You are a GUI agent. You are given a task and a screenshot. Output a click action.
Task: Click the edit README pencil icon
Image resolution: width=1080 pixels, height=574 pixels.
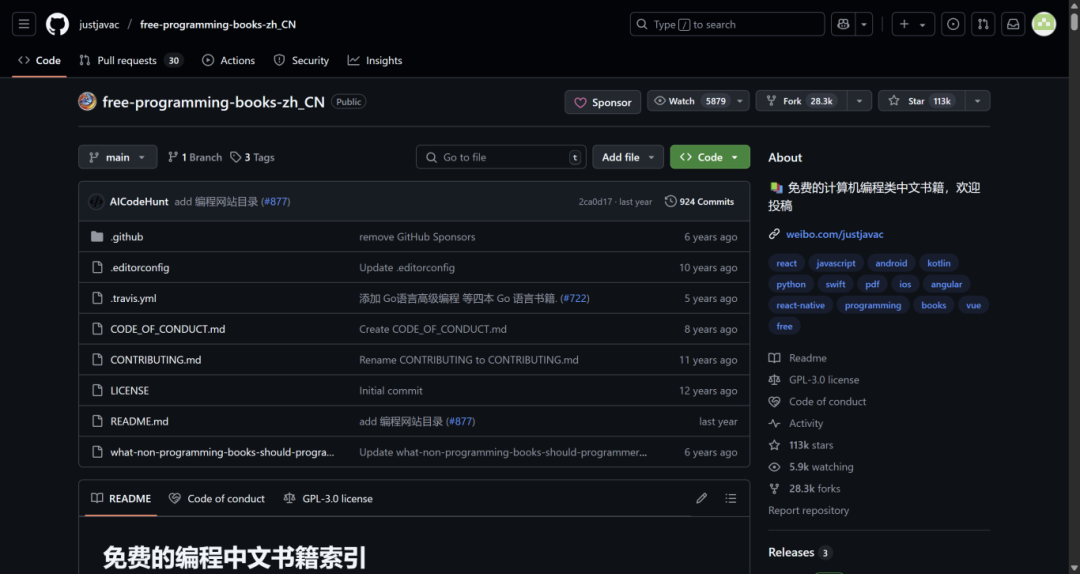(x=701, y=498)
